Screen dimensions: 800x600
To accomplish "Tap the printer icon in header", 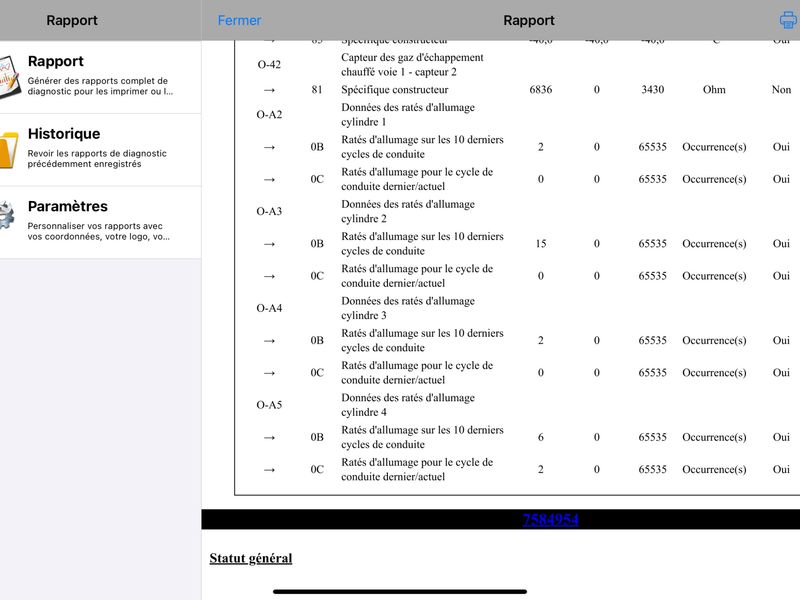I will click(789, 20).
